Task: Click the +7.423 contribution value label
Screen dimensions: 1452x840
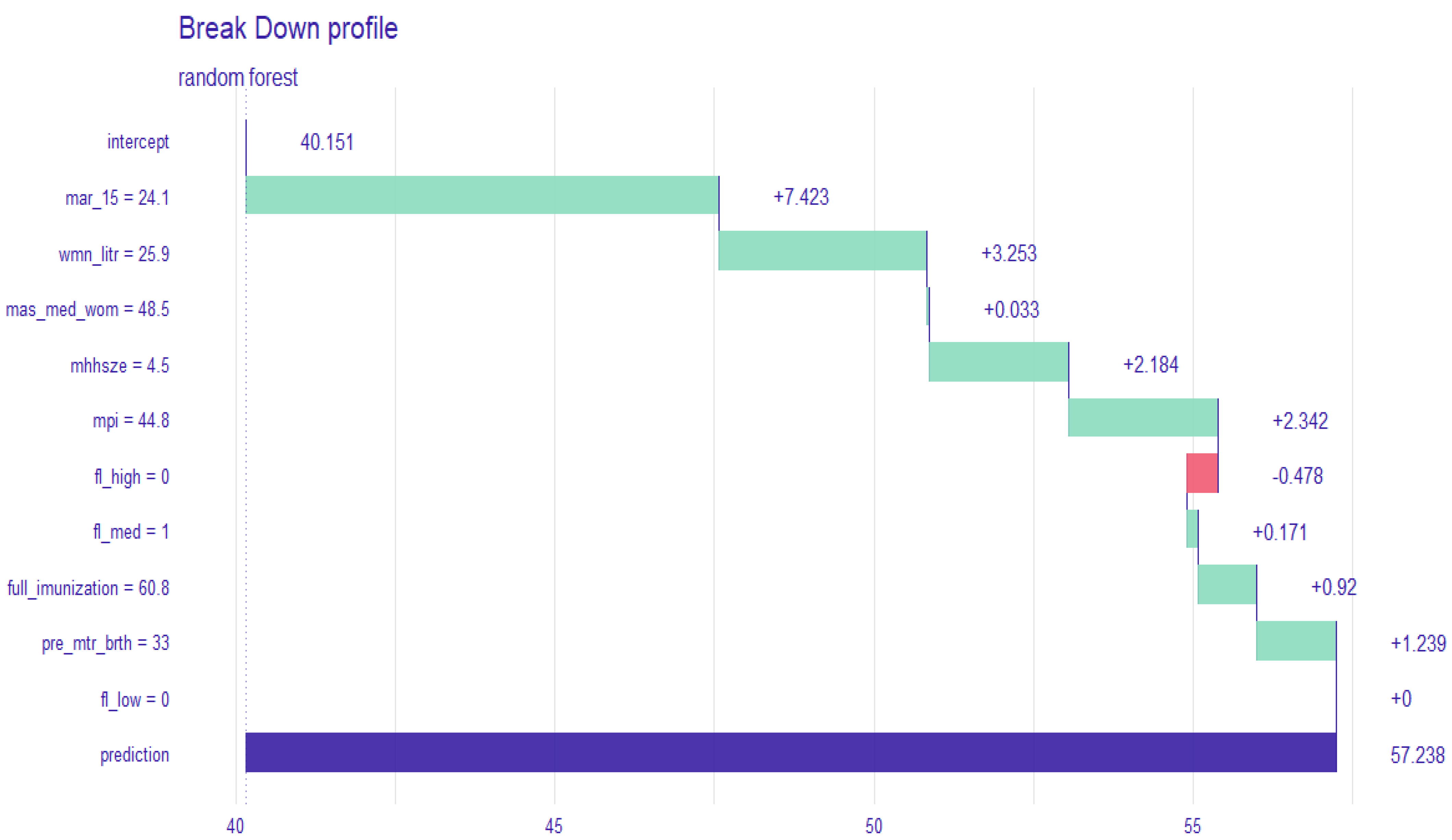Action: (800, 197)
